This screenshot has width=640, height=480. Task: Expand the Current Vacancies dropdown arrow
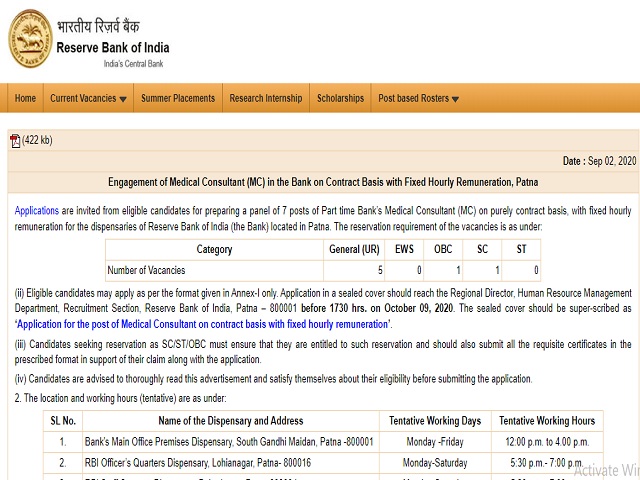click(123, 99)
